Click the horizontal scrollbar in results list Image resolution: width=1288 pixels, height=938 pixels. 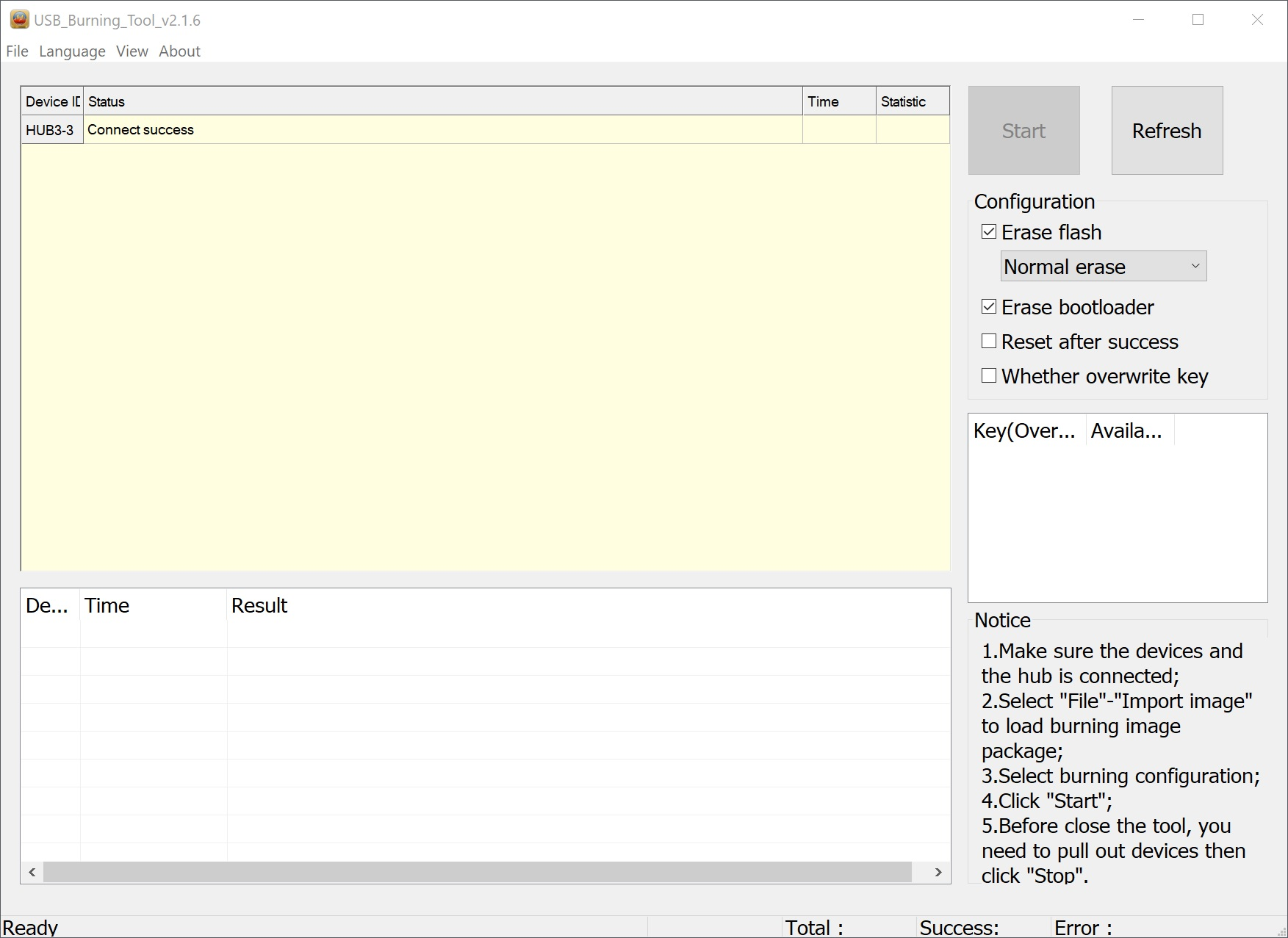(478, 872)
